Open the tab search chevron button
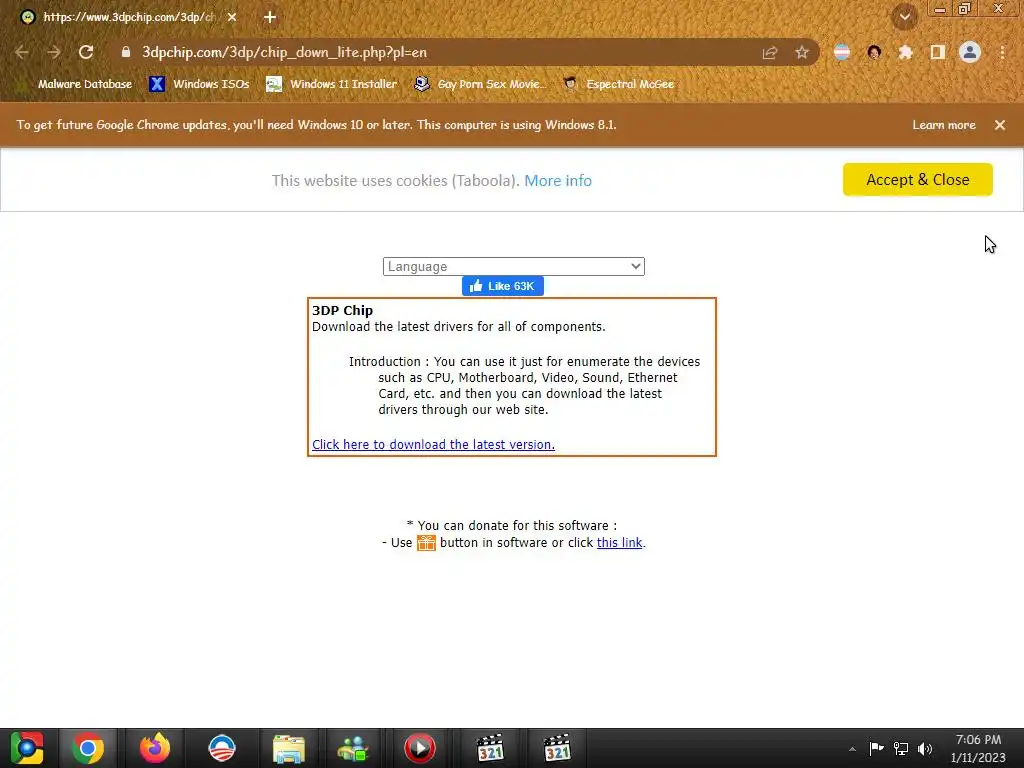The image size is (1024, 768). (x=905, y=17)
